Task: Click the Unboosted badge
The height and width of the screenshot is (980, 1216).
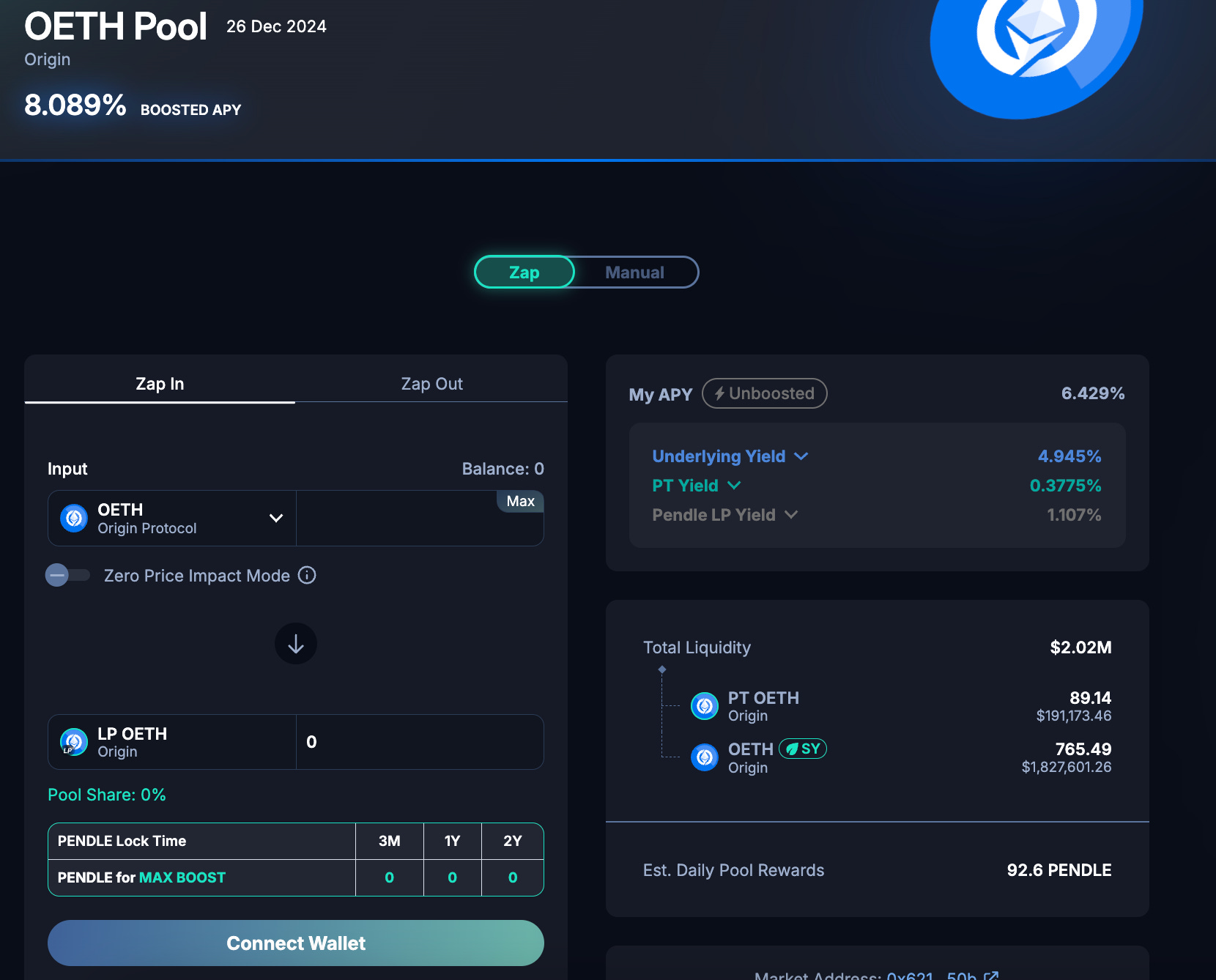Action: pyautogui.click(x=765, y=393)
